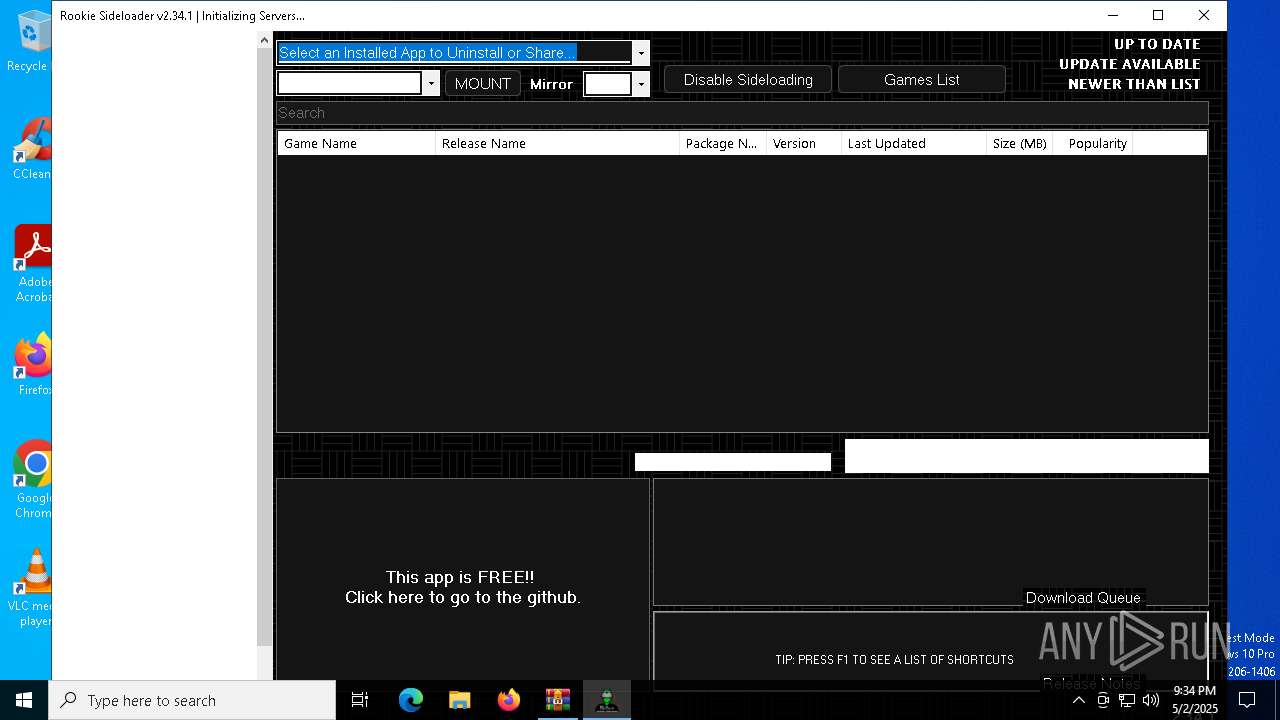Viewport: 1280px width, 720px height.
Task: Open the github link 'This app is FREE'
Action: (x=462, y=587)
